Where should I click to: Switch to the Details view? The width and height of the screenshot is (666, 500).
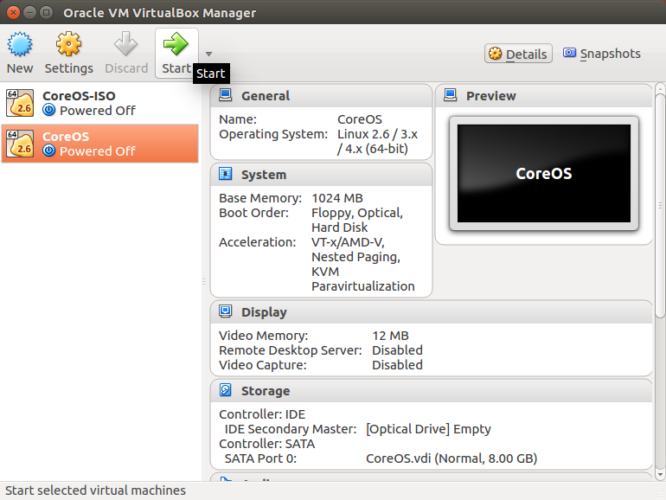point(518,54)
